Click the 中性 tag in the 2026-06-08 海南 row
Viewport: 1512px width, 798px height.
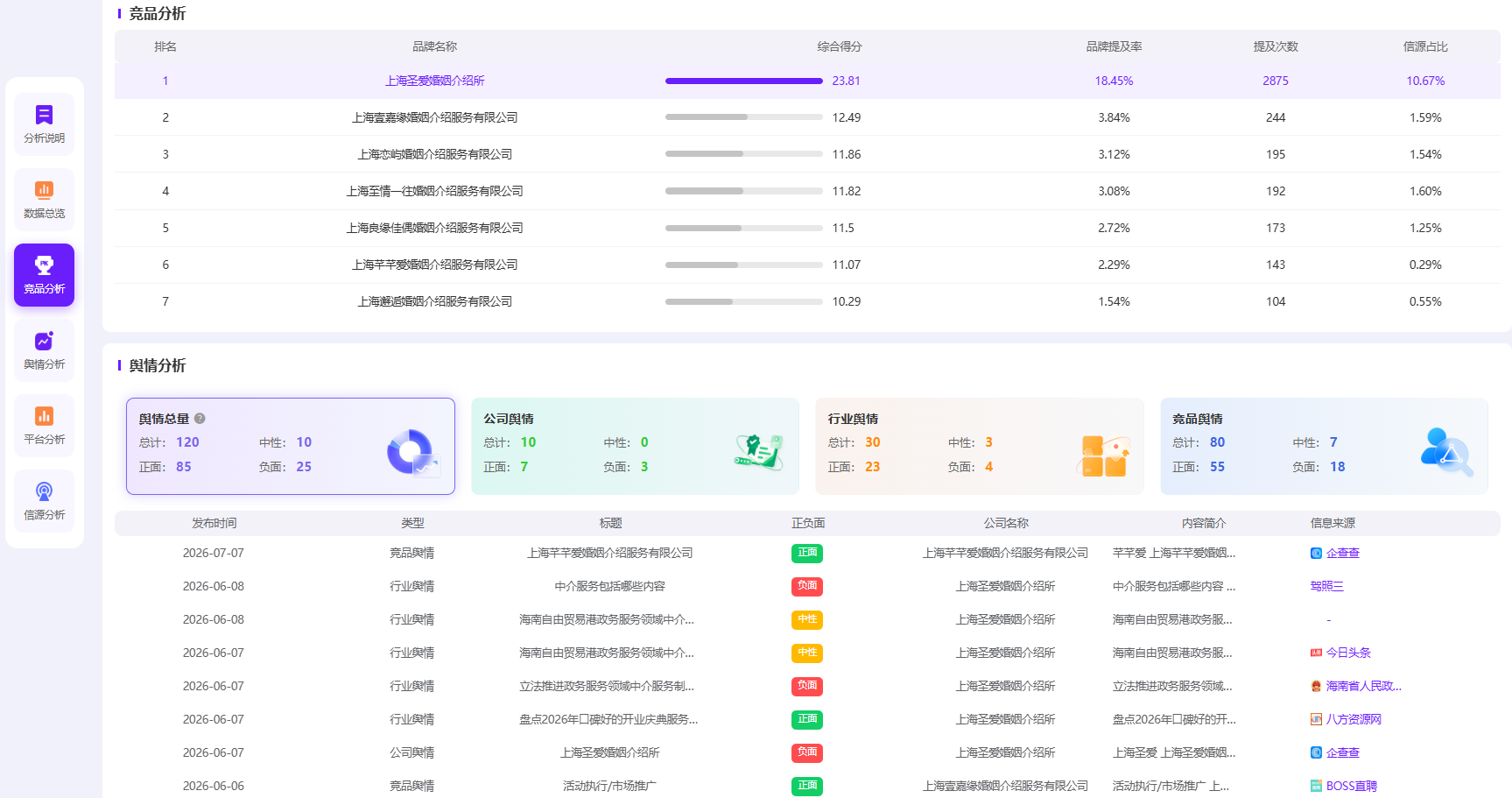(x=807, y=619)
